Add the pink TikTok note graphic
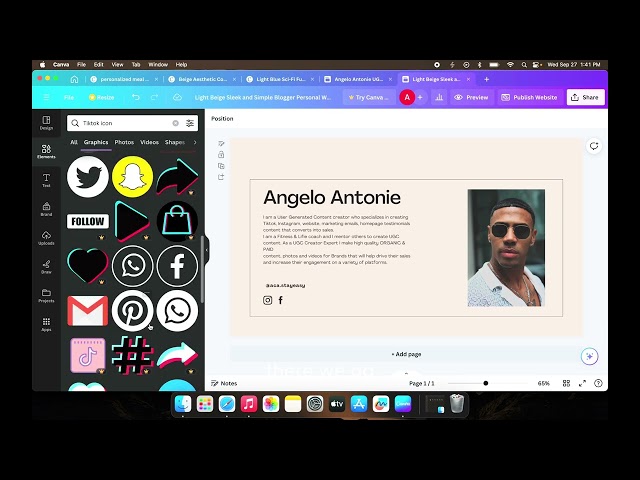This screenshot has height=480, width=640. click(87, 355)
